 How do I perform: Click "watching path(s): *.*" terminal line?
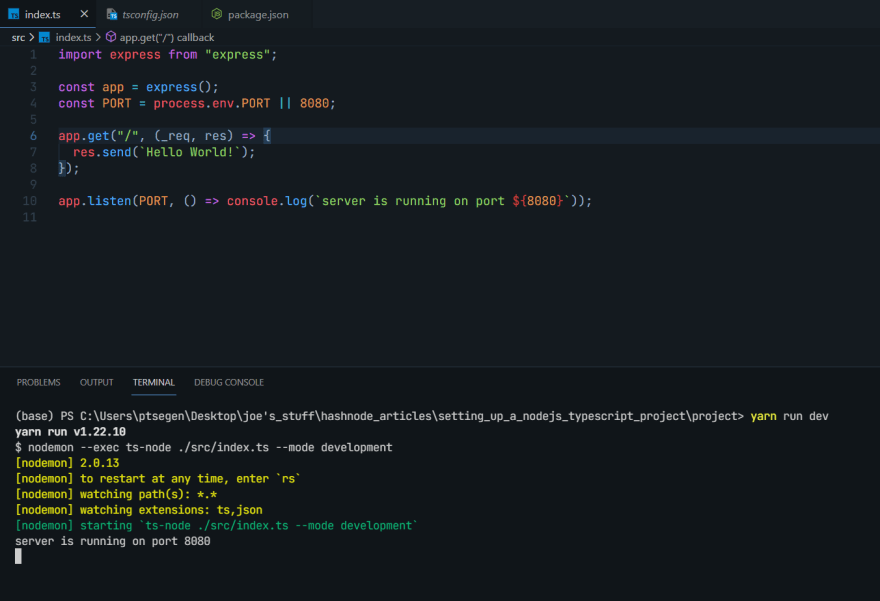(x=116, y=494)
